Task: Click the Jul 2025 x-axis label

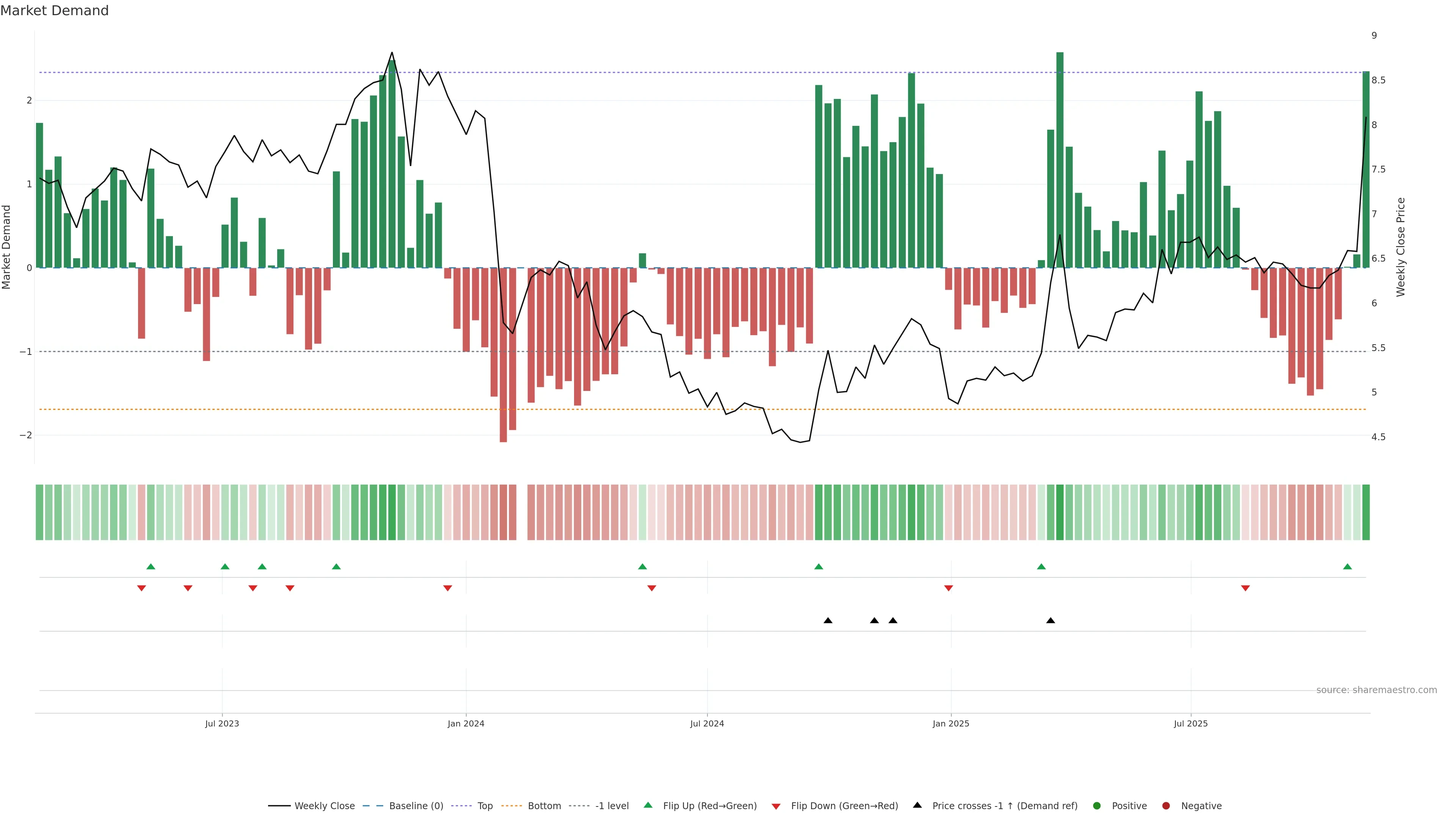Action: [1190, 723]
